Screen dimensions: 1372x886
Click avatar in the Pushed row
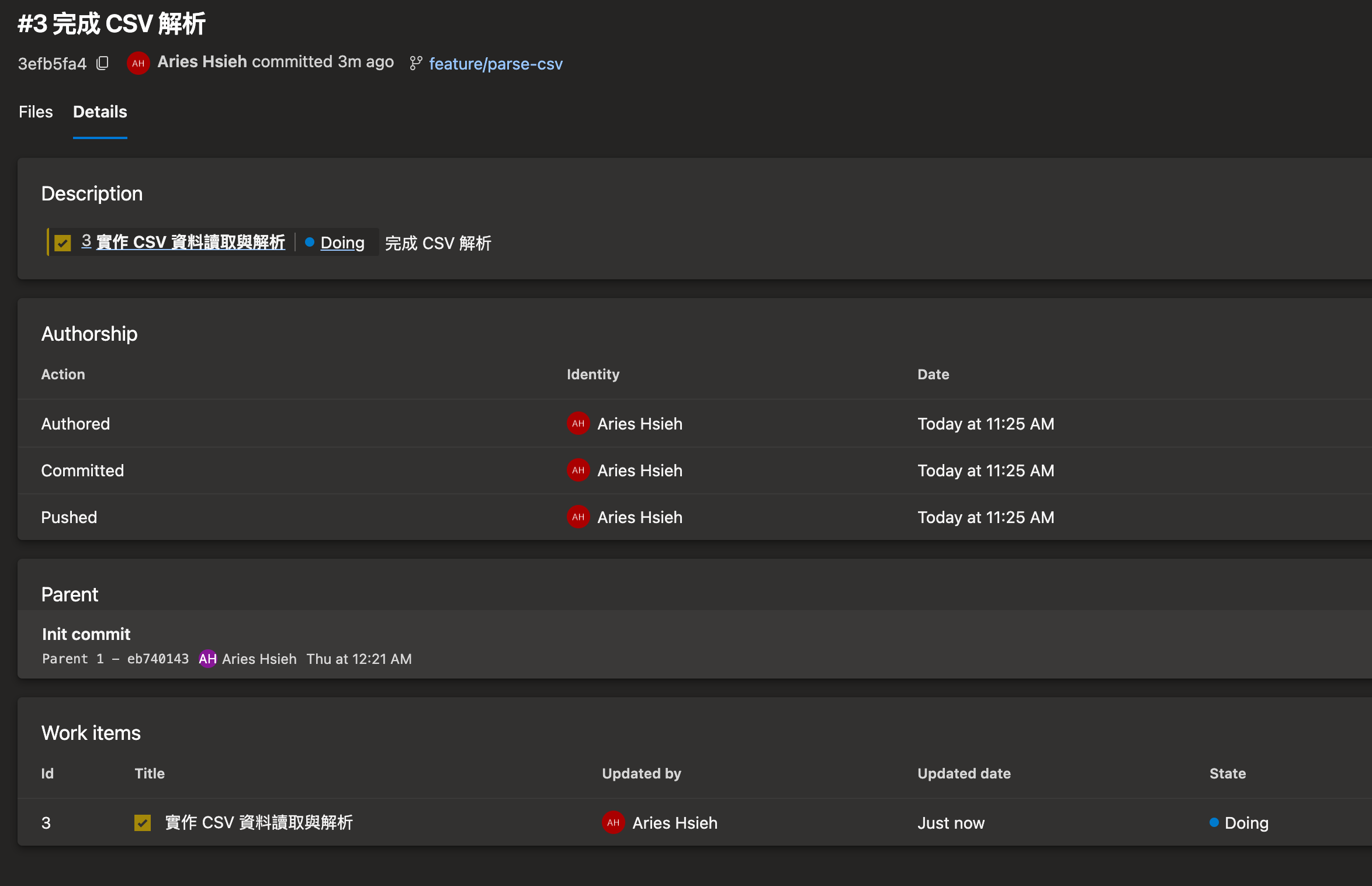pos(578,517)
